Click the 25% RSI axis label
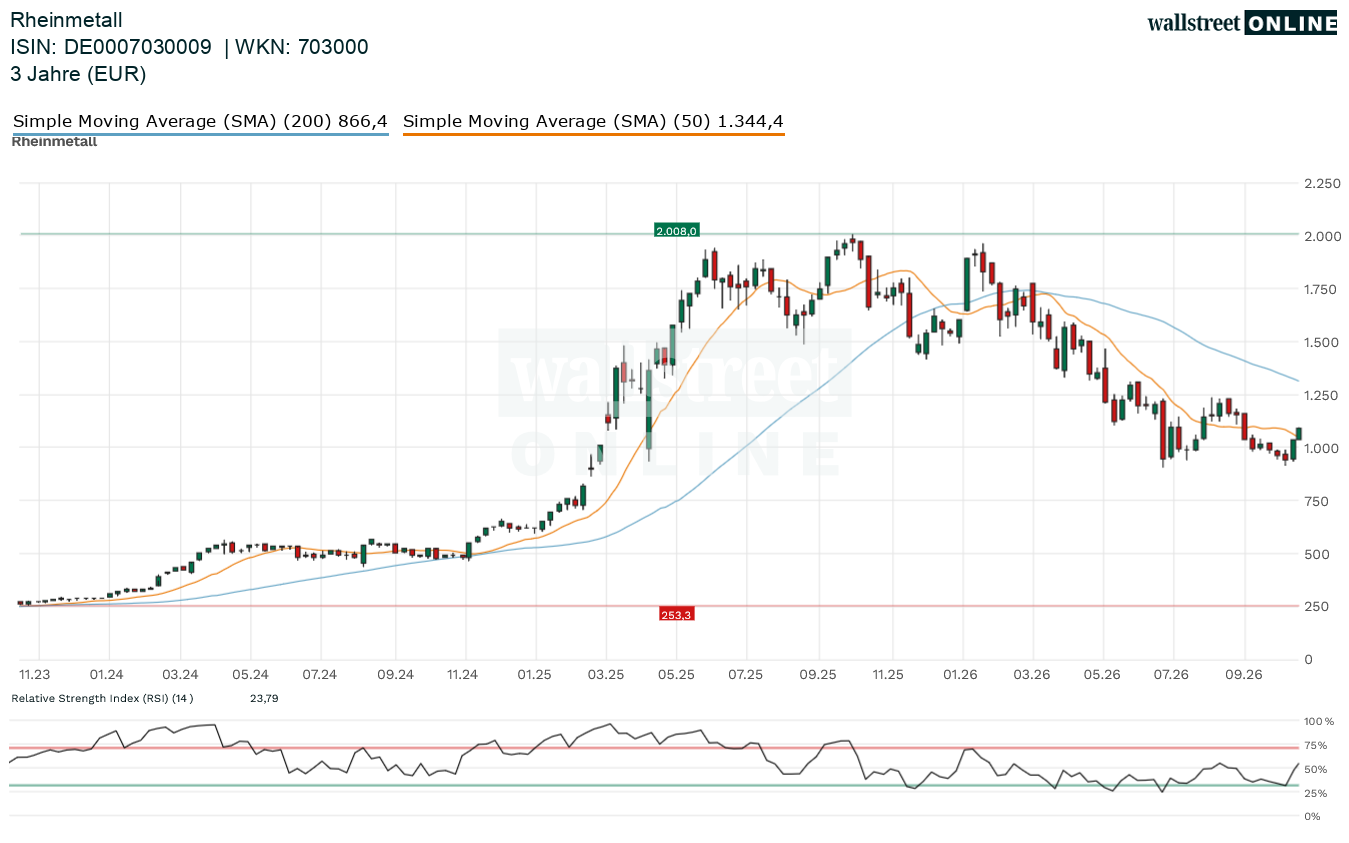The height and width of the screenshot is (843, 1349). [x=1316, y=793]
